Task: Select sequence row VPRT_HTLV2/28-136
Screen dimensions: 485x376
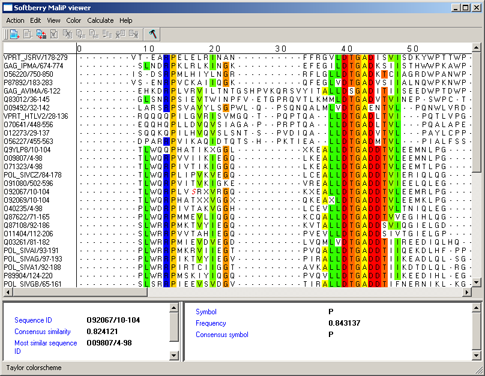Action: tap(36, 116)
